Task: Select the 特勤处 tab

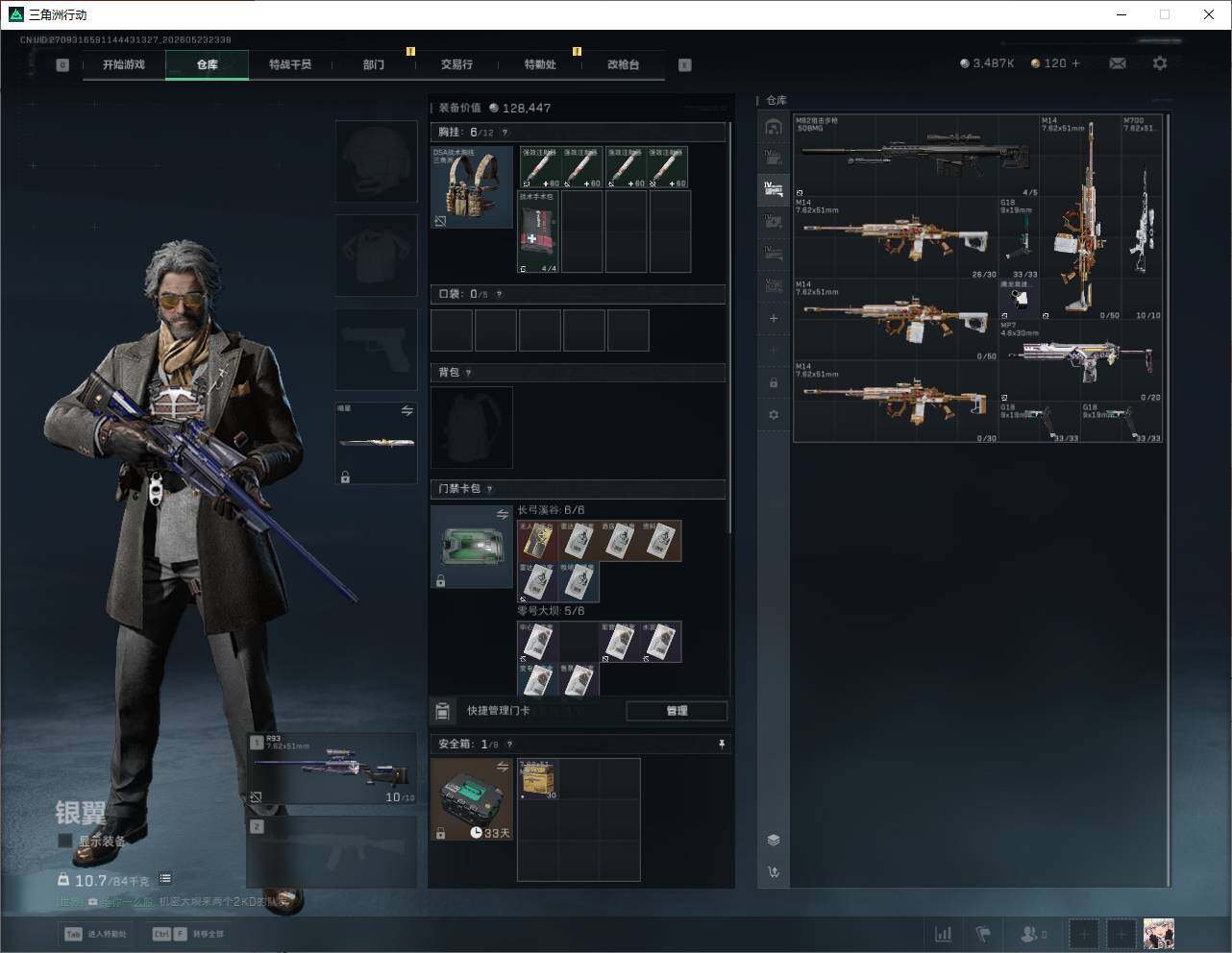Action: tap(540, 64)
